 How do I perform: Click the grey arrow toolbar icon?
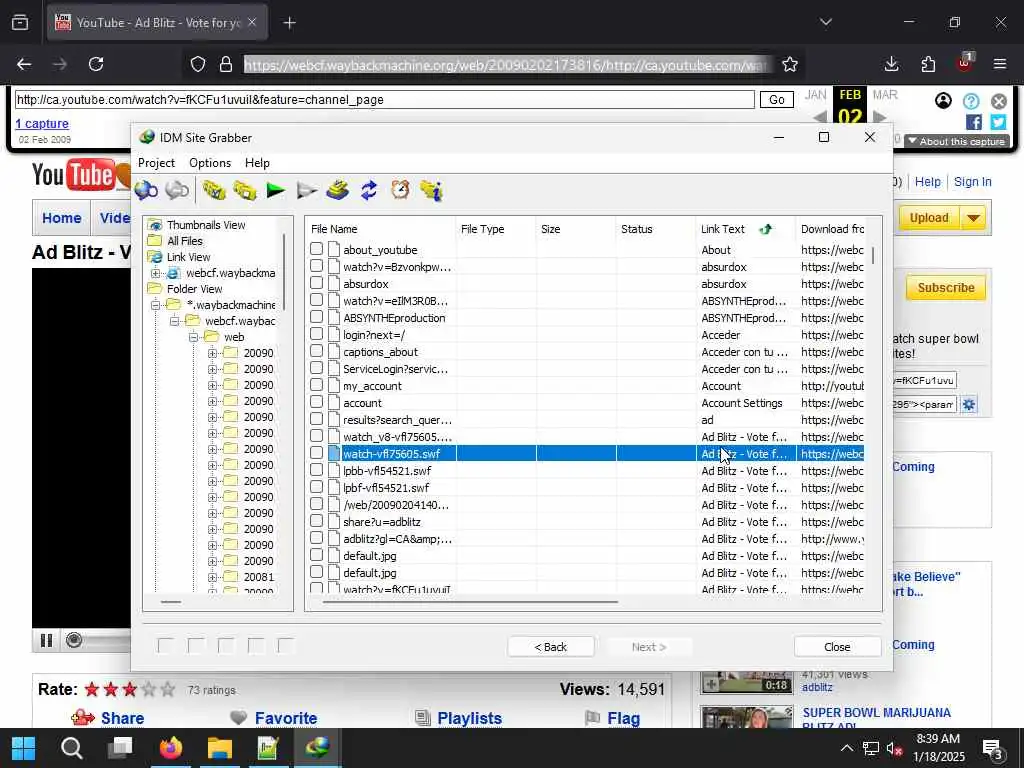pyautogui.click(x=306, y=191)
